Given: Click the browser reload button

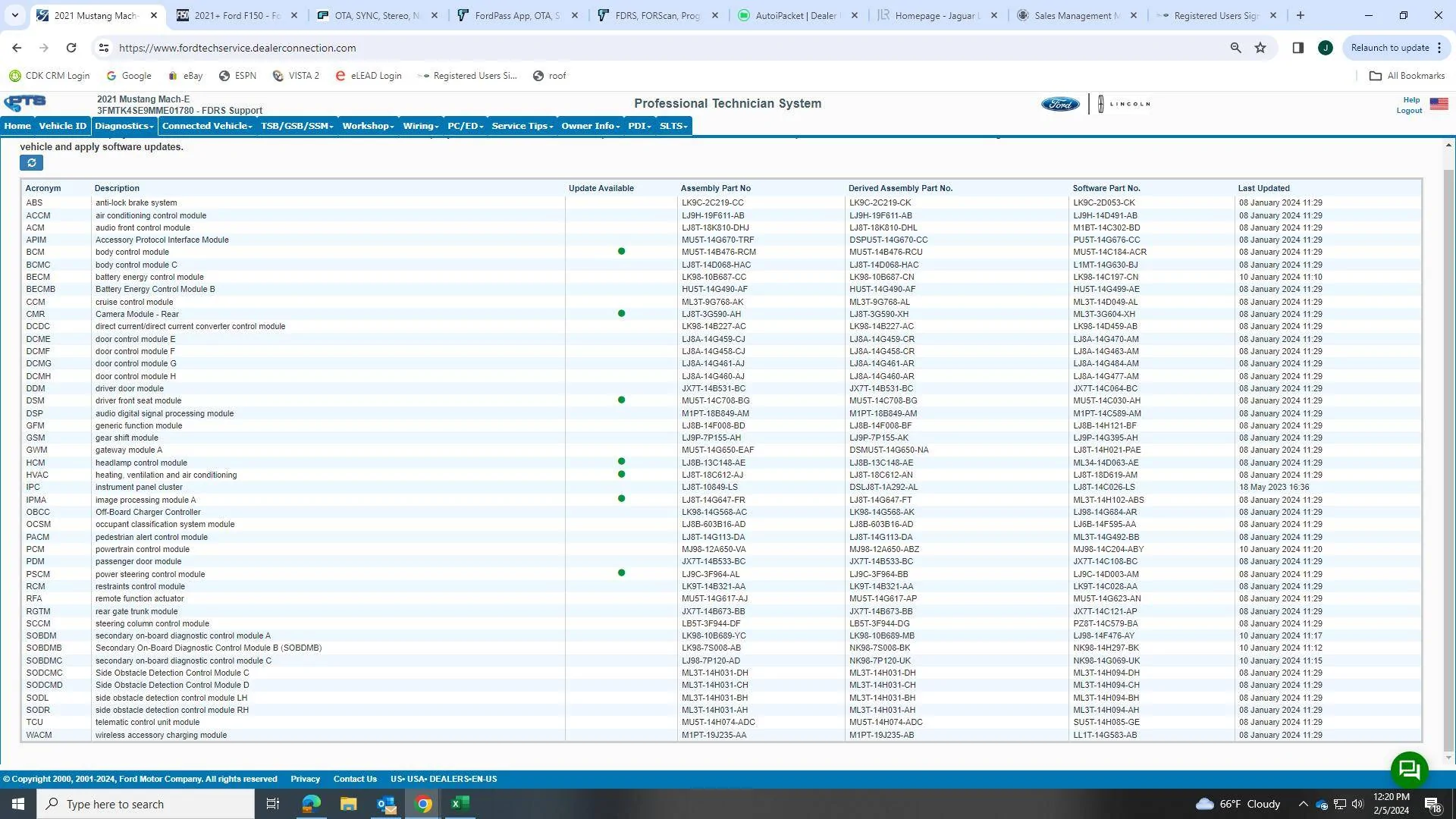Looking at the screenshot, I should point(71,48).
